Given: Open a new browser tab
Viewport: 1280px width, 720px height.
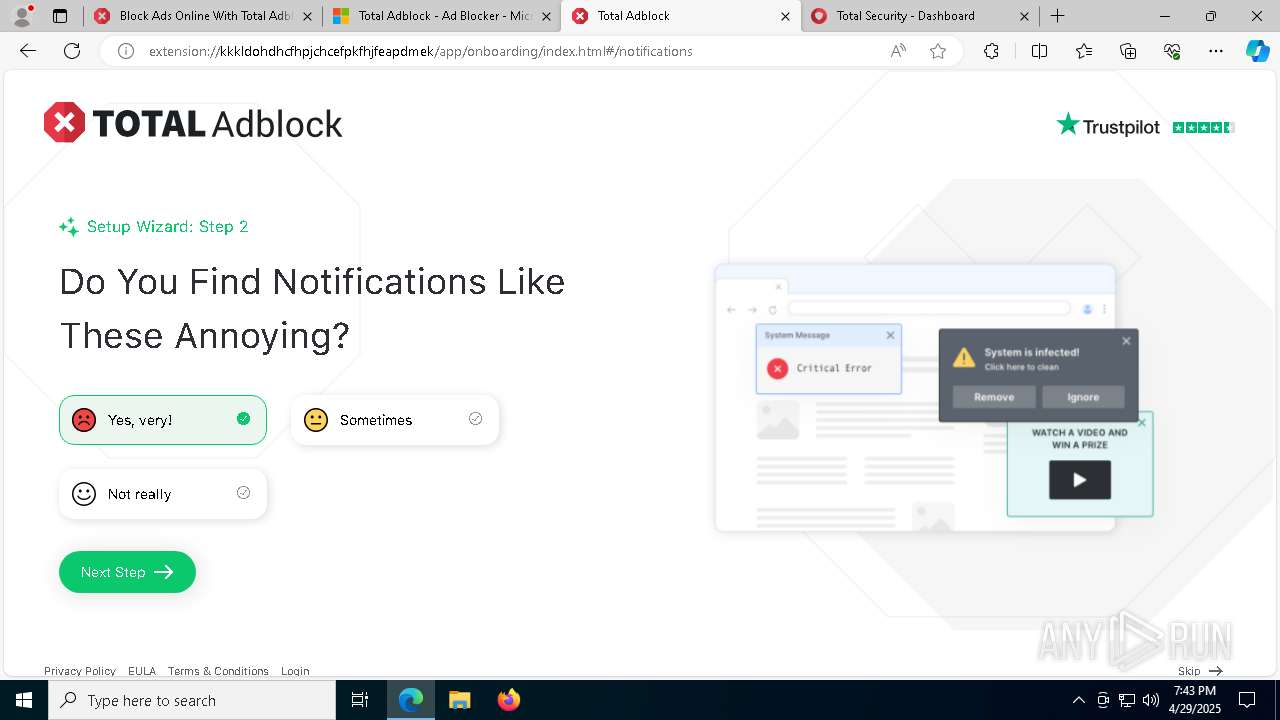Looking at the screenshot, I should click(x=1057, y=16).
